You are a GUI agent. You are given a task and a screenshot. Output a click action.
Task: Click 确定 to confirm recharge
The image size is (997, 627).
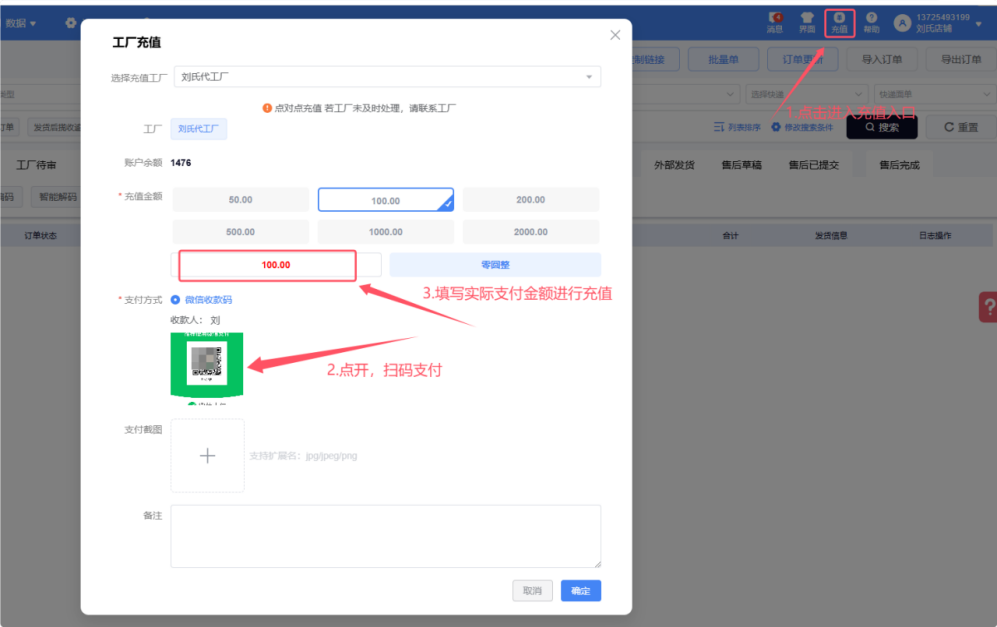click(x=581, y=591)
